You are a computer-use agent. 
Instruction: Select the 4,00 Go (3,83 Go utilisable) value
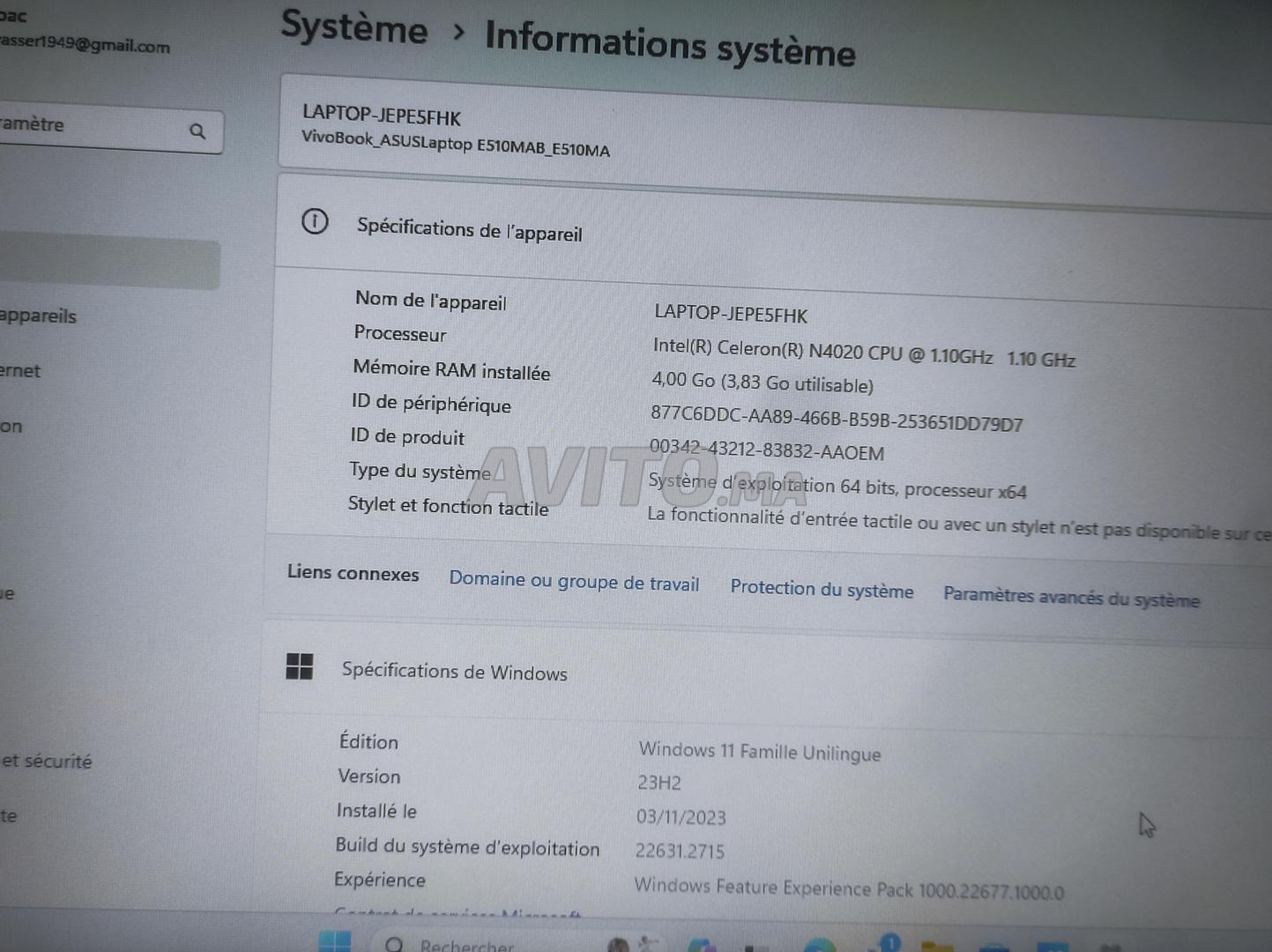[x=762, y=383]
